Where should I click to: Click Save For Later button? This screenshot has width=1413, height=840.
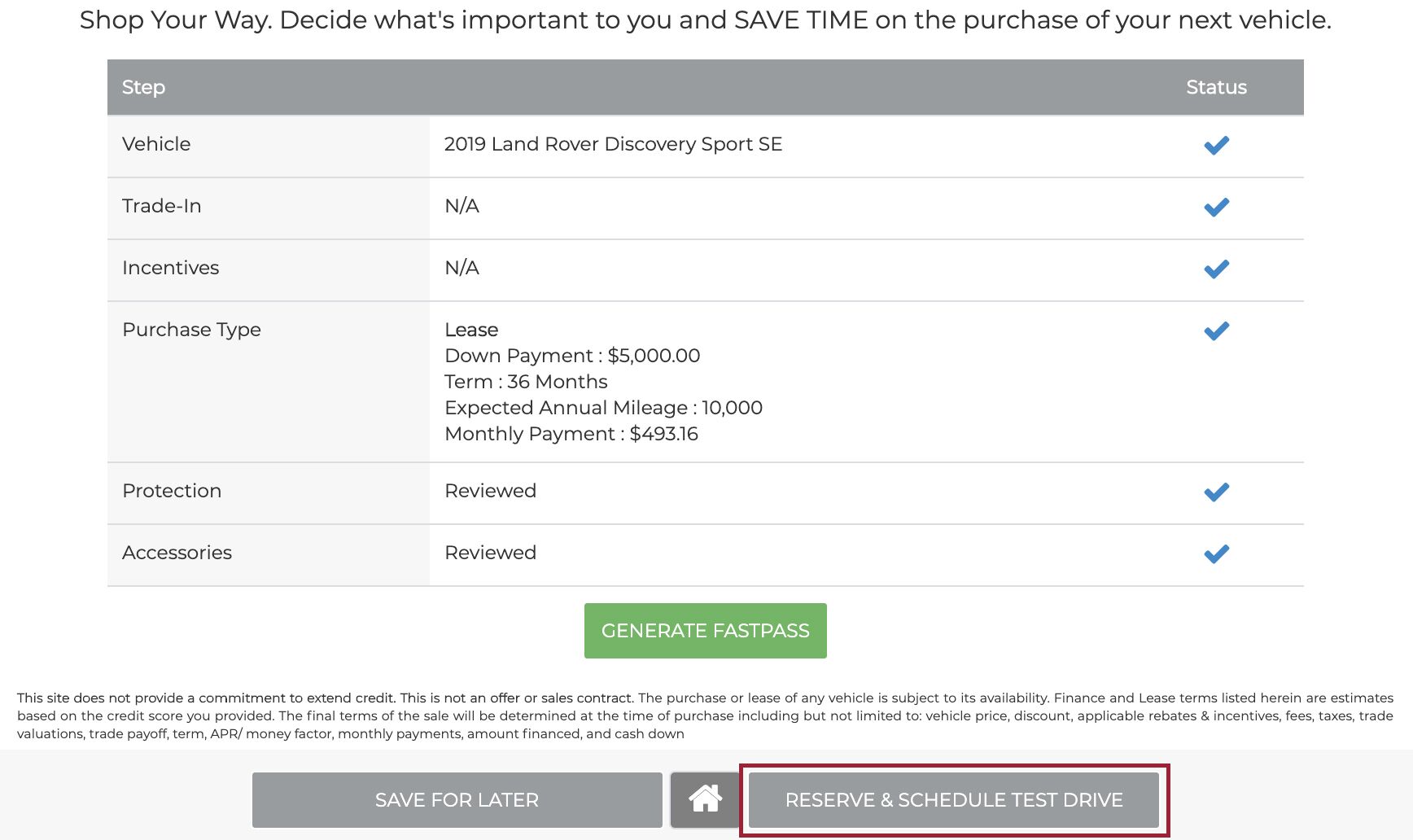457,799
